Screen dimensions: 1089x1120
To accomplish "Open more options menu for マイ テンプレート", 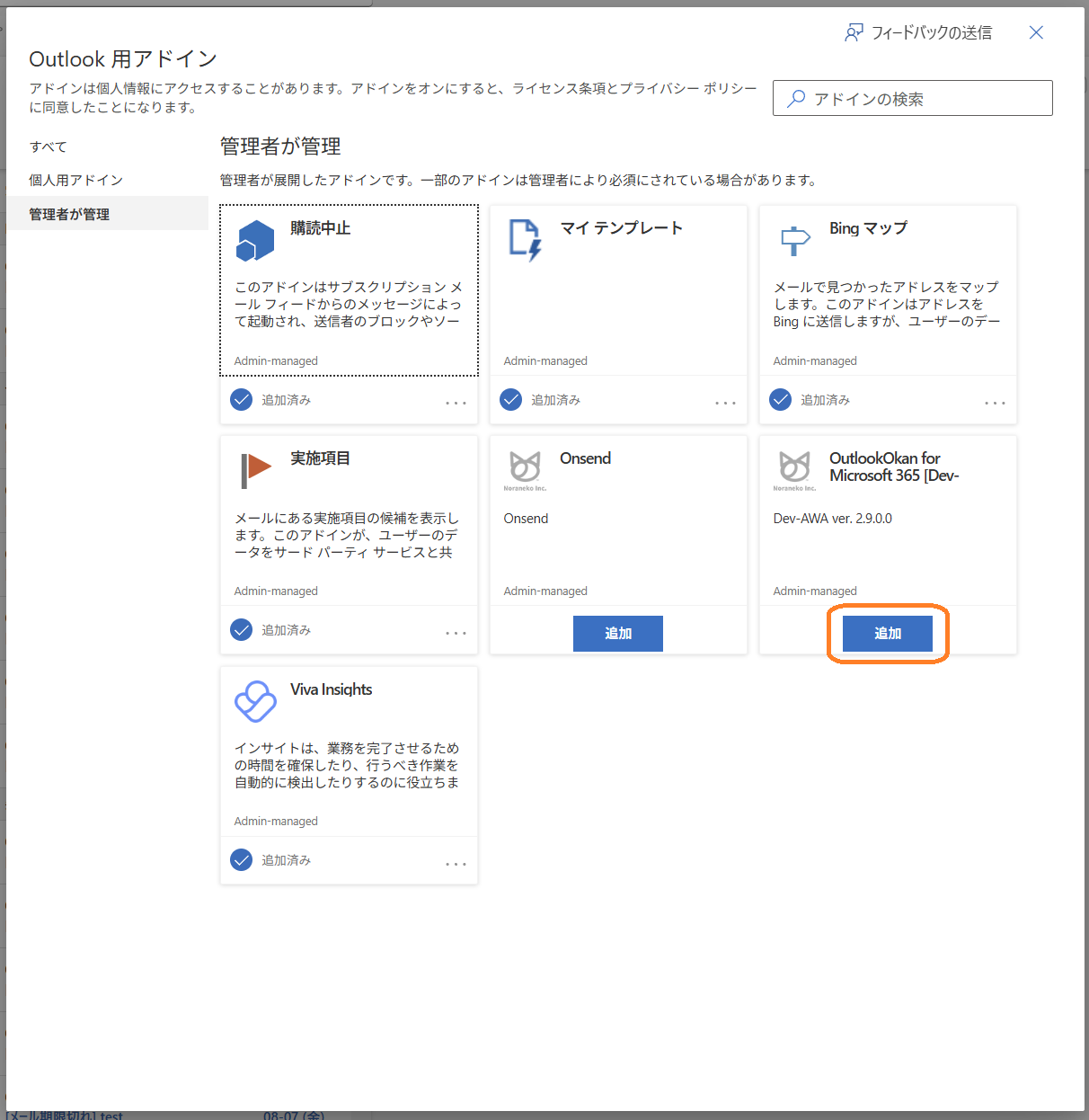I will [726, 403].
